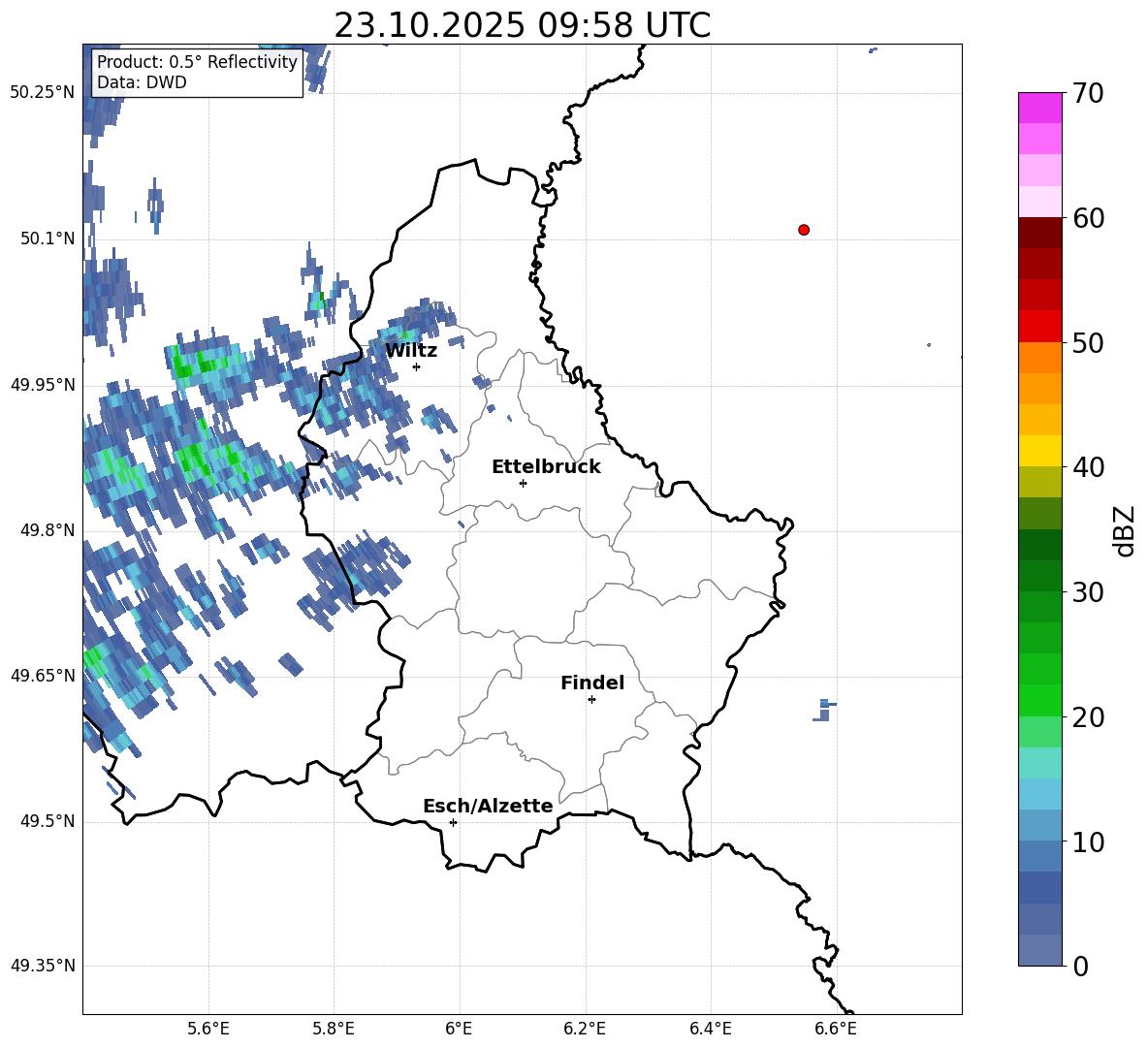The width and height of the screenshot is (1148, 1048).
Task: Click the Ettelbruck station cross marker
Action: (x=523, y=483)
